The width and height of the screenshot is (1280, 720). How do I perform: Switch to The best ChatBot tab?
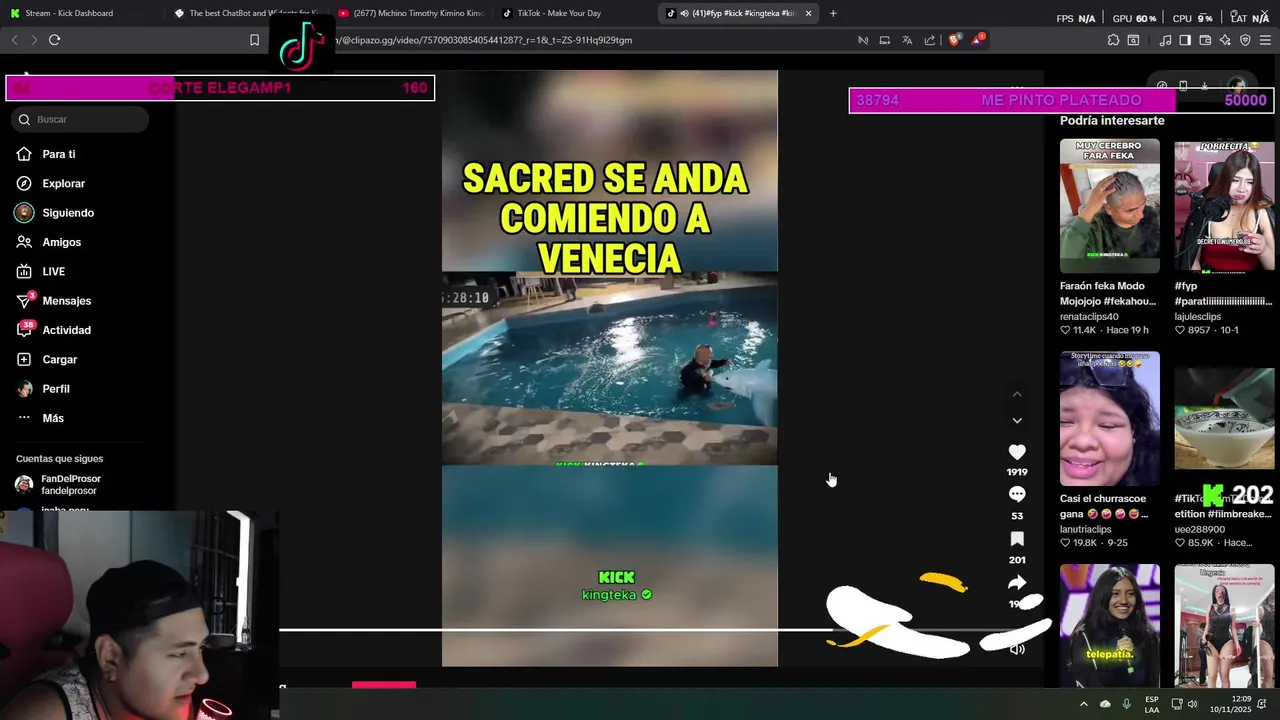pos(245,13)
